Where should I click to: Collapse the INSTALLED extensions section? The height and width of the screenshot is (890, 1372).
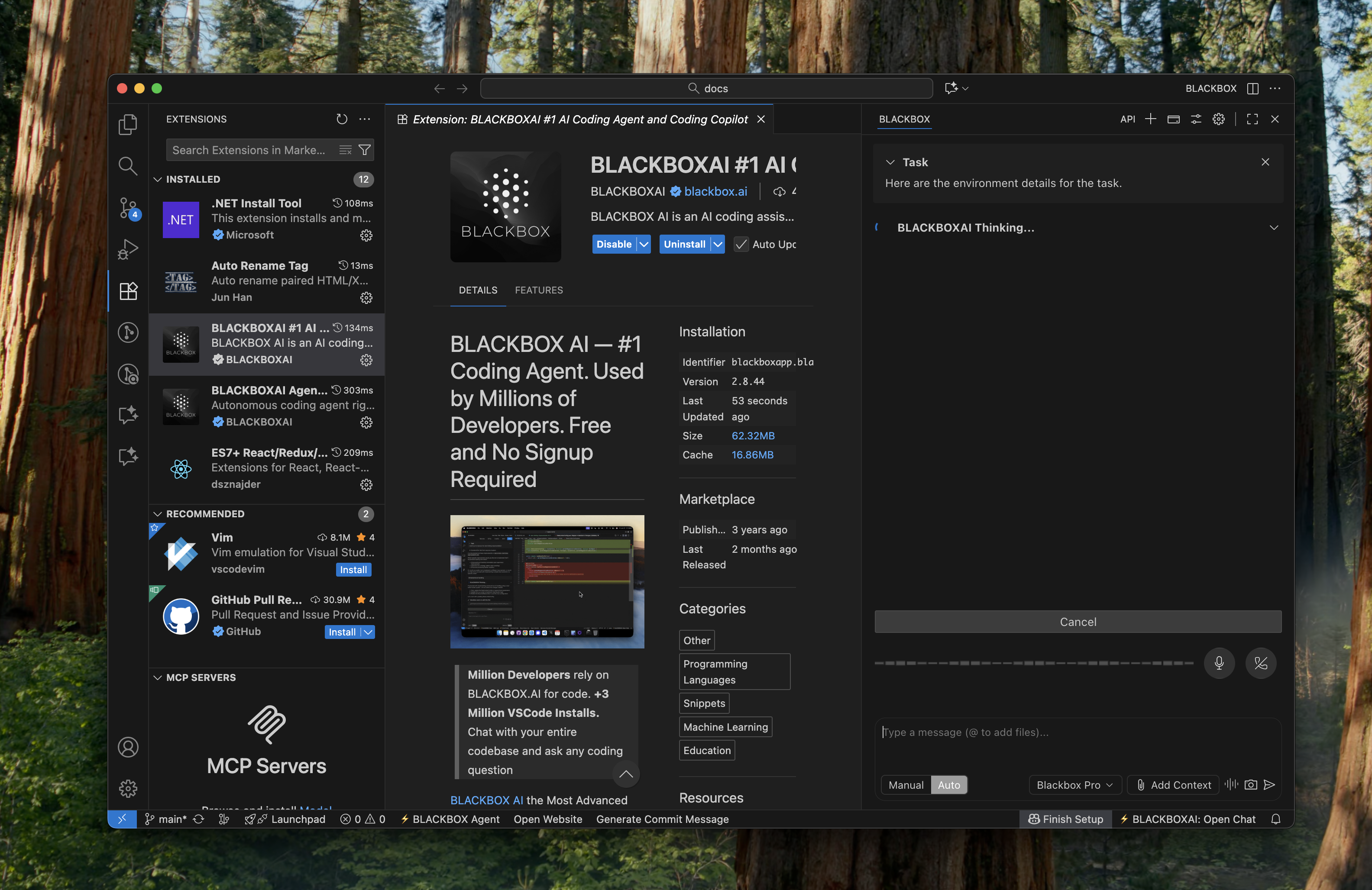[157, 179]
